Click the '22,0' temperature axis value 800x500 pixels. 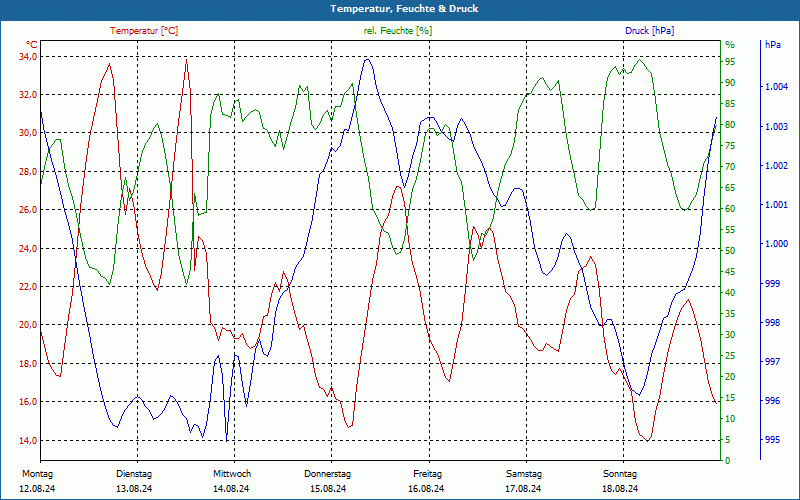point(29,287)
